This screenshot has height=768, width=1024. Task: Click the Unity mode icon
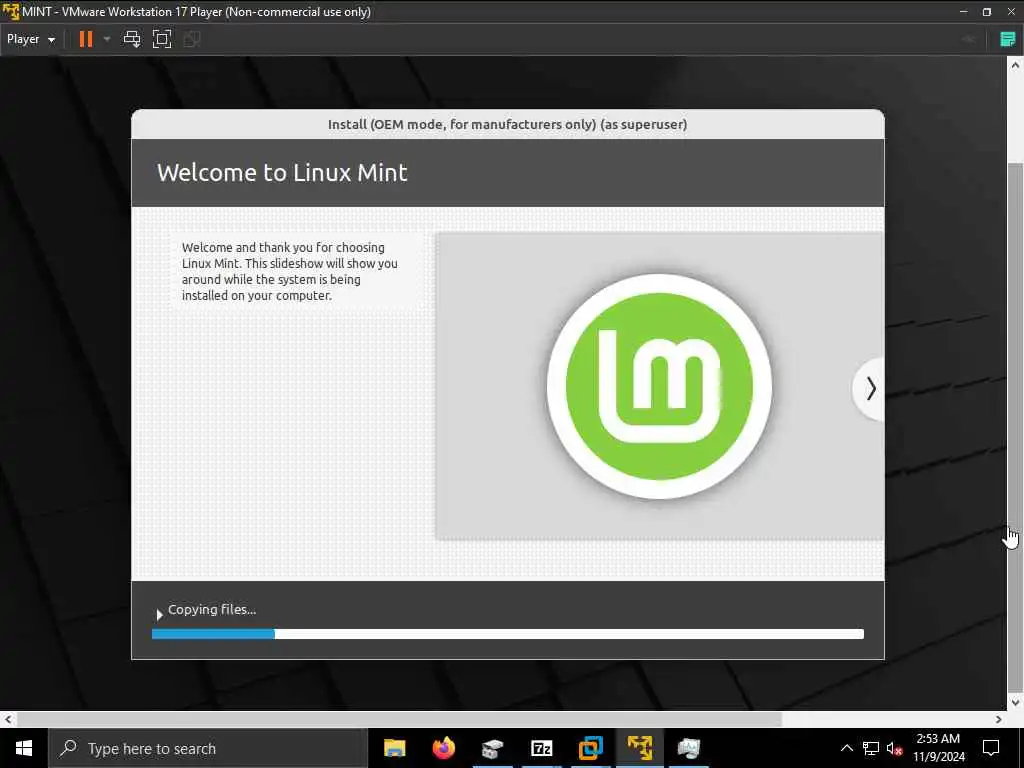click(x=192, y=39)
